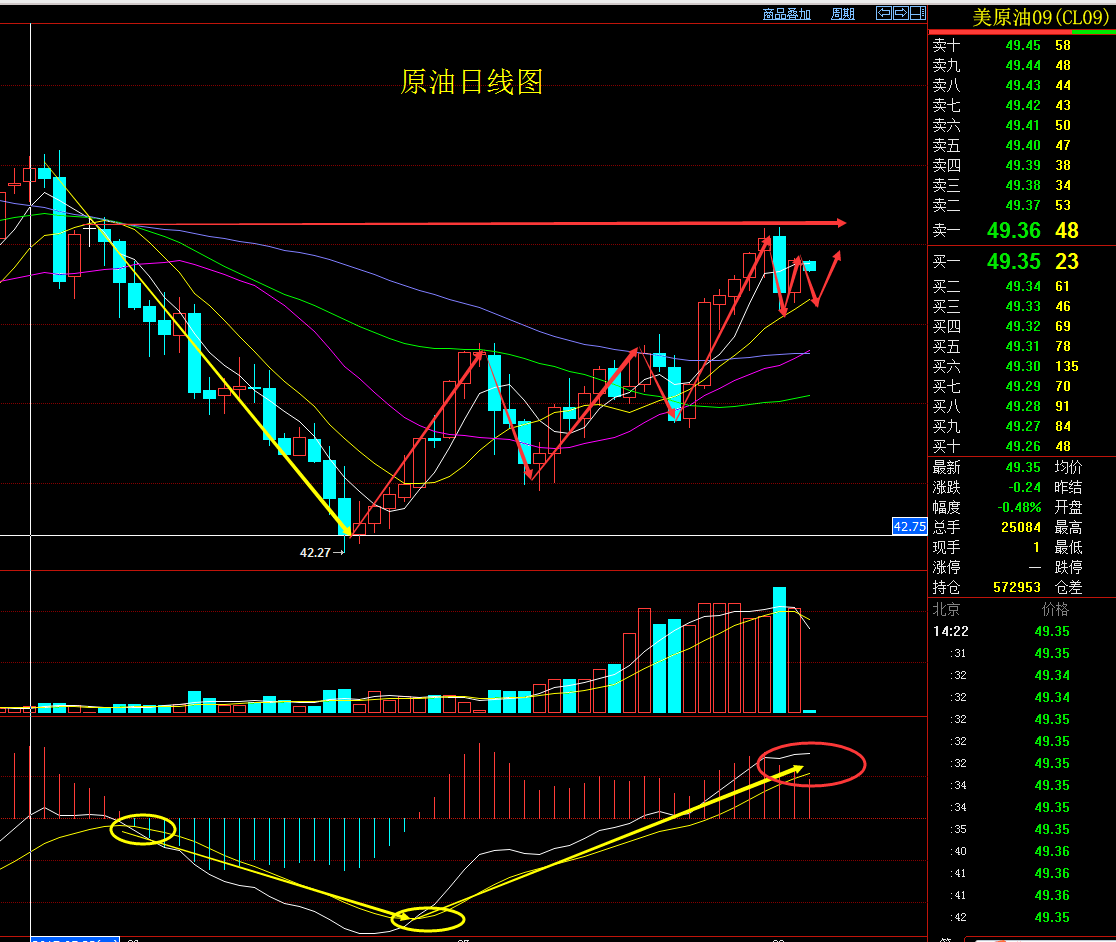This screenshot has height=942, width=1116.
Task: Click the 涨停 limit-up label
Action: click(947, 567)
